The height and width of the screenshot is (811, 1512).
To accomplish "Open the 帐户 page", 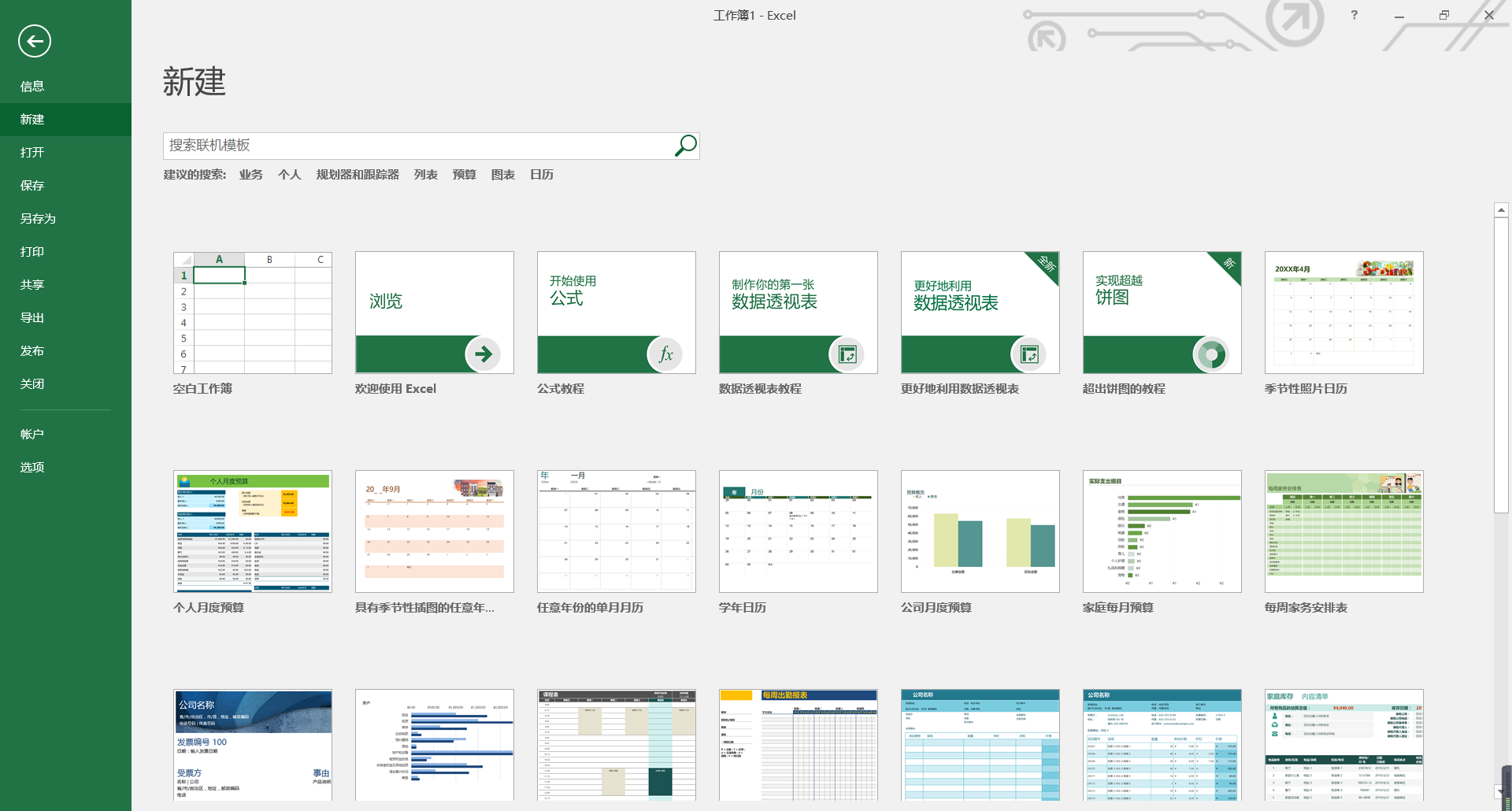I will pyautogui.click(x=65, y=435).
